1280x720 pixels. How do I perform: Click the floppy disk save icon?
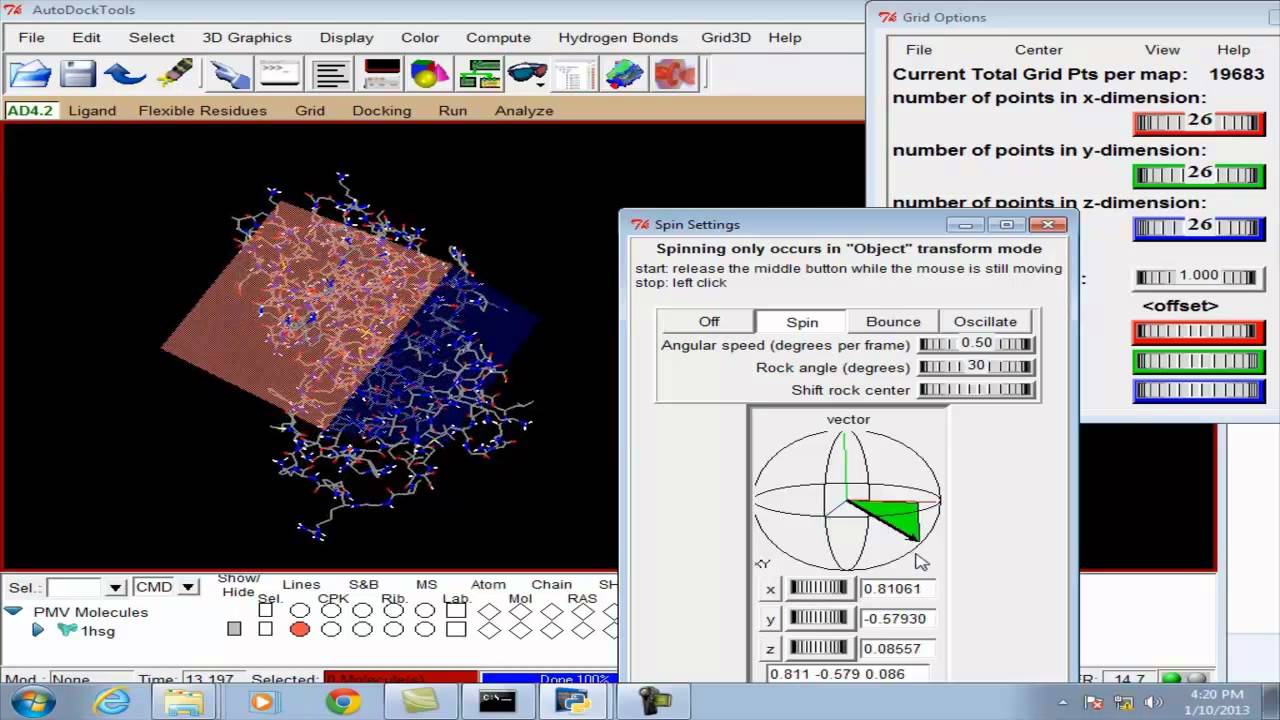pyautogui.click(x=77, y=74)
